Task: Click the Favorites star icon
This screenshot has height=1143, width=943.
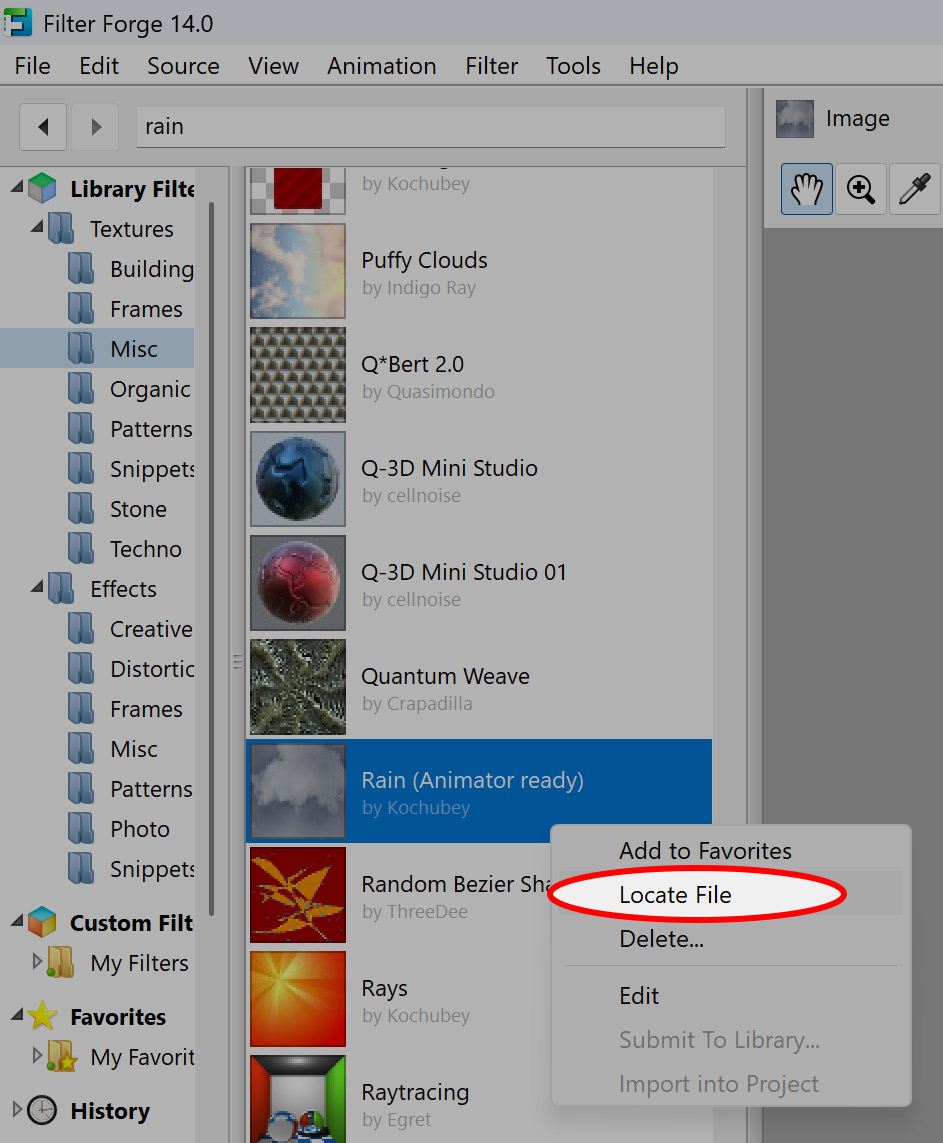Action: coord(42,1016)
